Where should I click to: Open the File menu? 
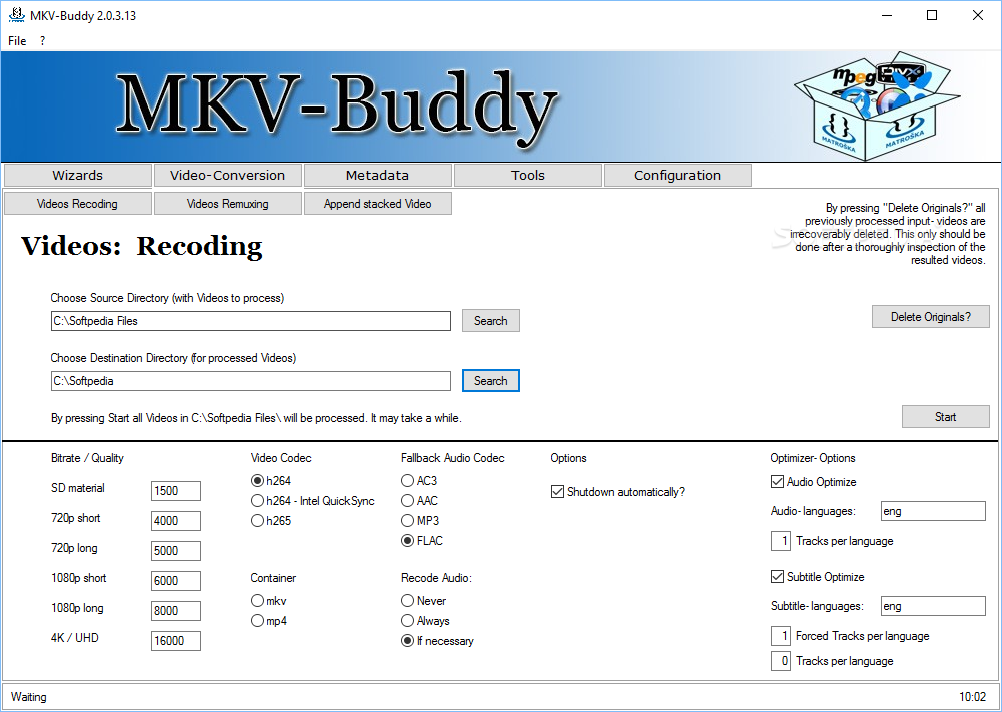17,40
